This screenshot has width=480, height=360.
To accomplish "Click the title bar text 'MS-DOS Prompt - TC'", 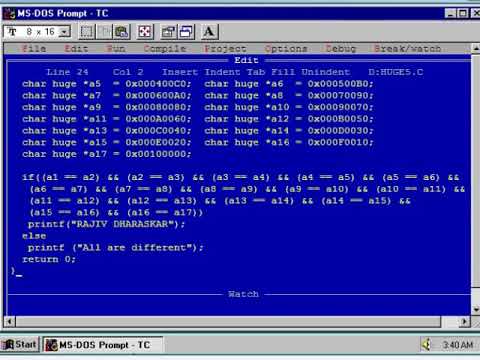I will click(x=63, y=13).
